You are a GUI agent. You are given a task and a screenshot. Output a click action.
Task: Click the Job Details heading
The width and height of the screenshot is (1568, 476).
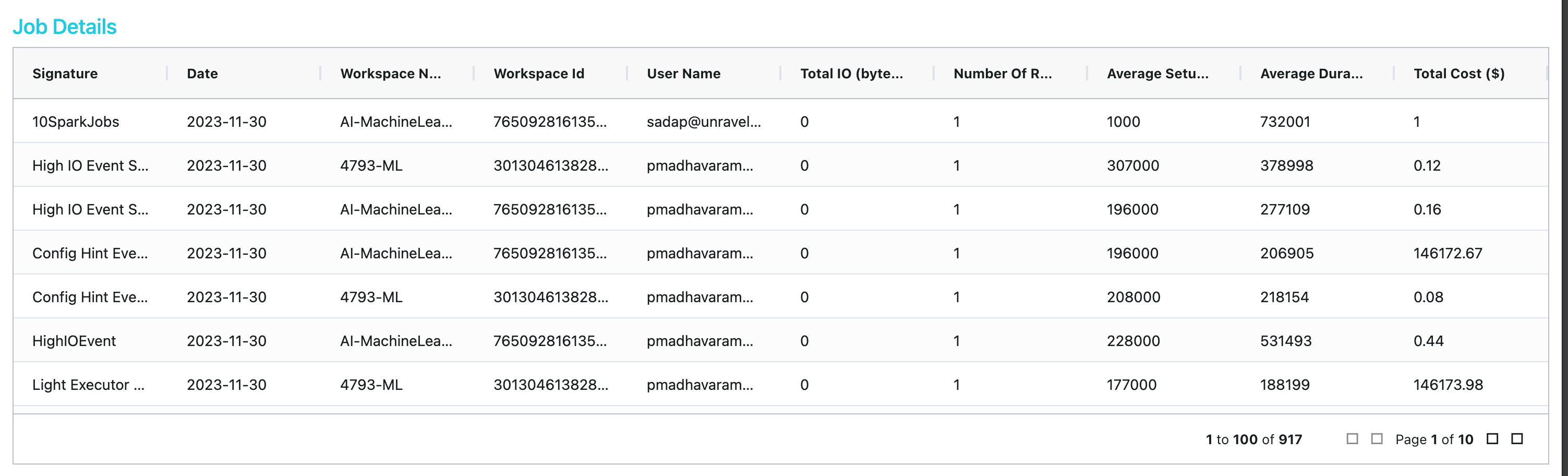pos(65,27)
